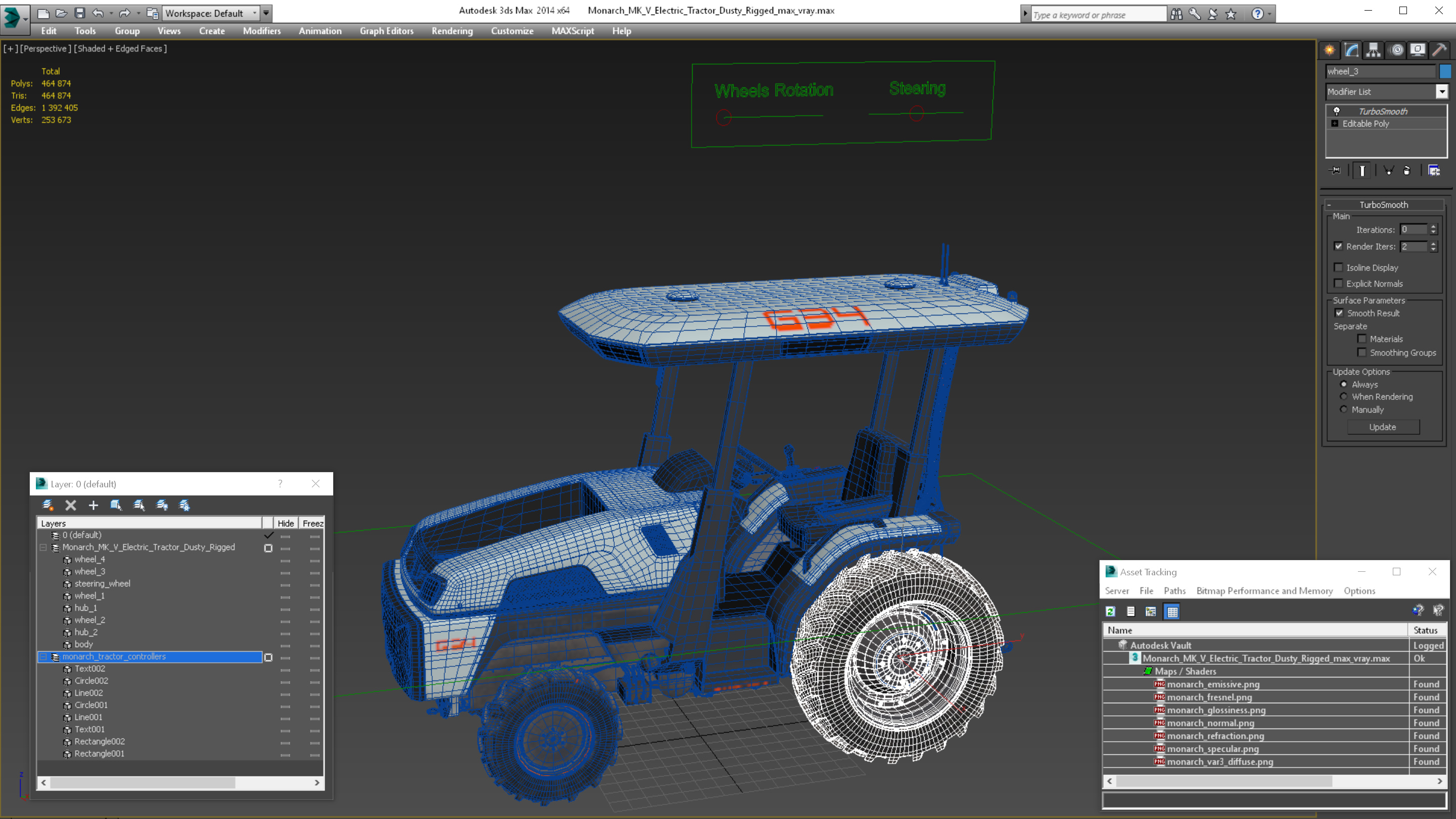
Task: Open quick access toolbar customize arrow
Action: [x=266, y=13]
